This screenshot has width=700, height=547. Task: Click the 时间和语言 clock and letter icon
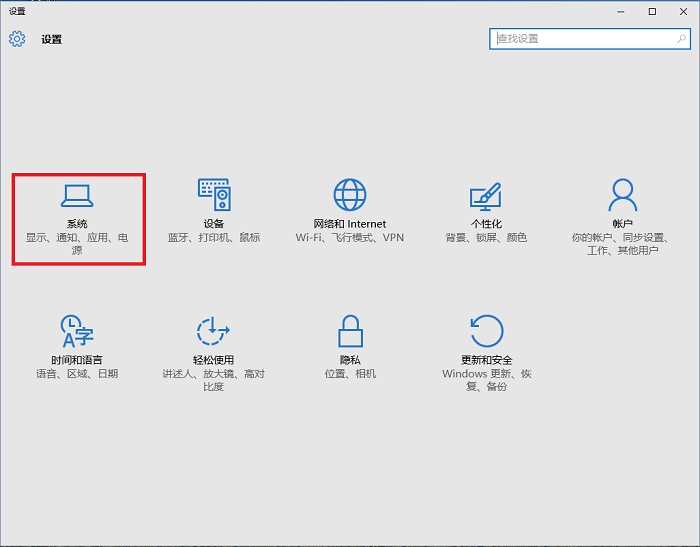coord(77,331)
